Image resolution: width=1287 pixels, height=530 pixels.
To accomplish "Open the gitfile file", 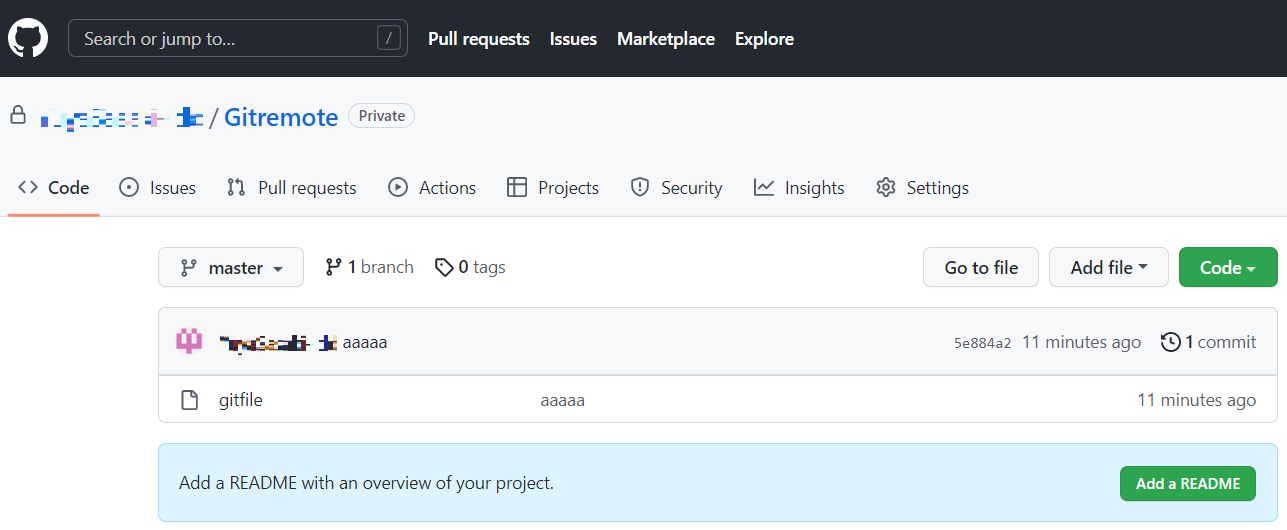I will click(241, 400).
